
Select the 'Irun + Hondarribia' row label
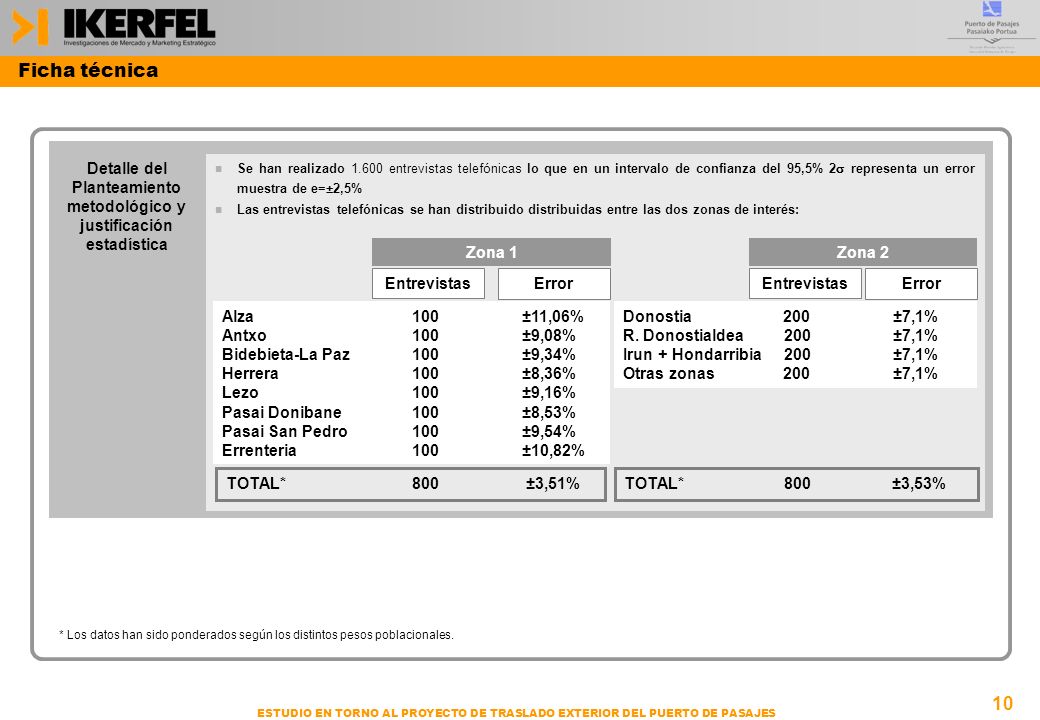[x=692, y=355]
